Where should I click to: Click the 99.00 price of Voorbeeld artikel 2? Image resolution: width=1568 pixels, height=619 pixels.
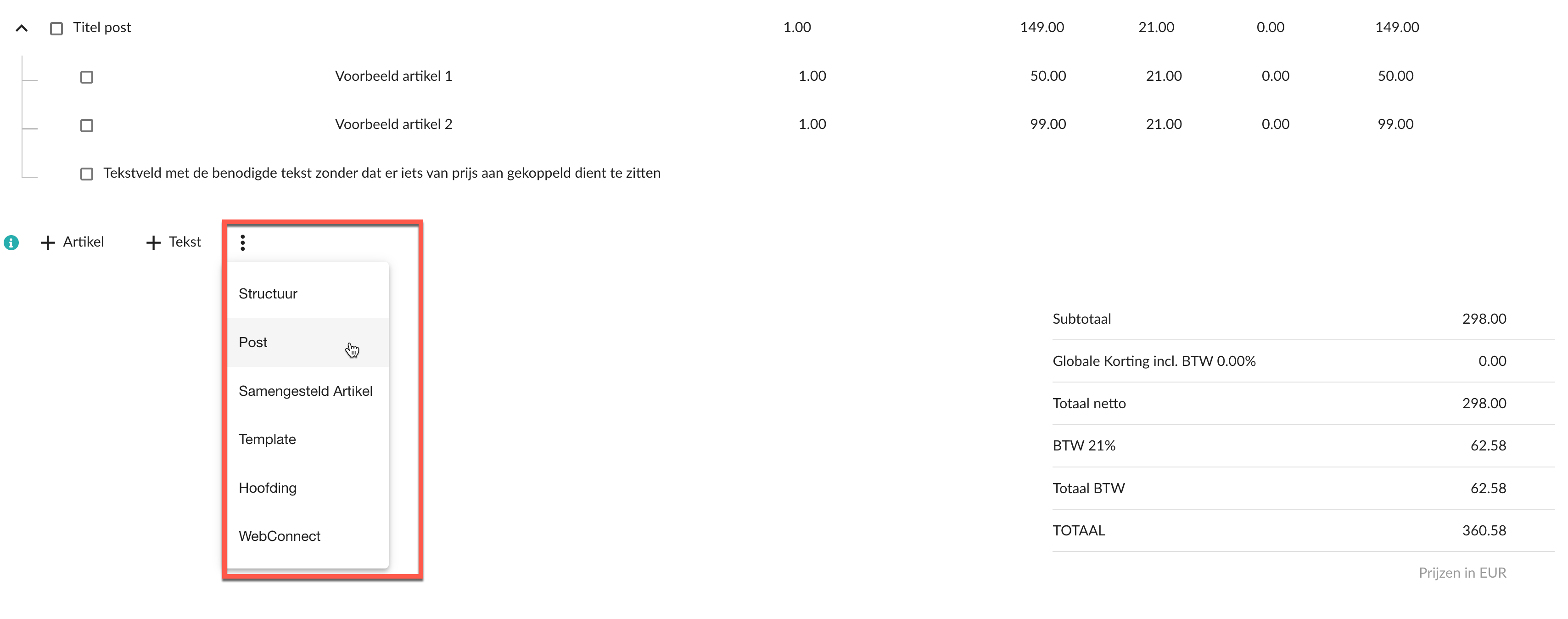click(x=1047, y=124)
